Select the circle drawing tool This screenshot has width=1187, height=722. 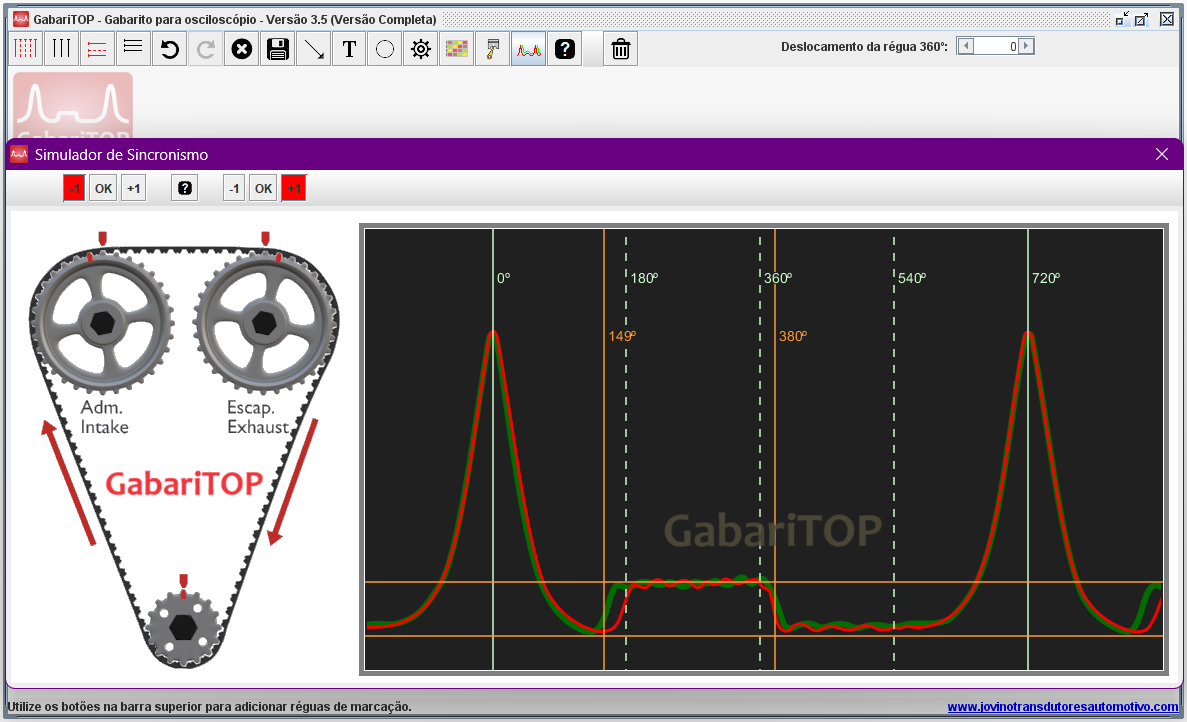pyautogui.click(x=385, y=49)
